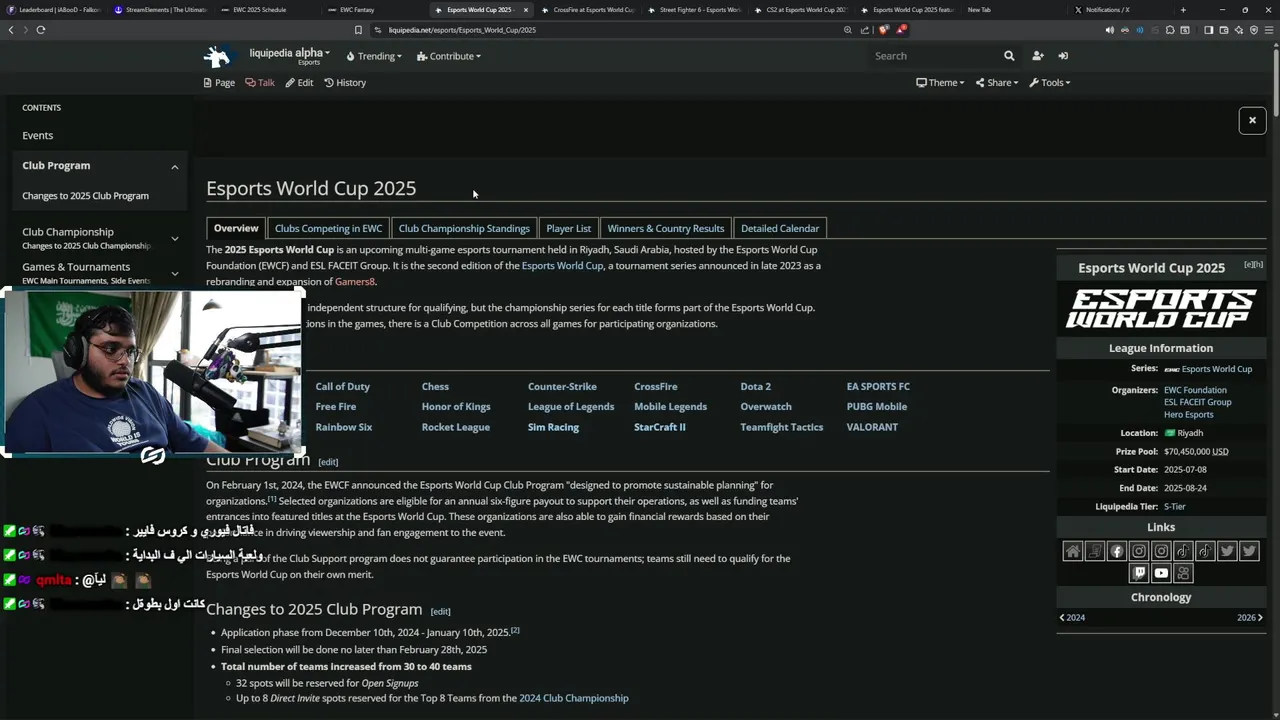Open the Tools dropdown
The height and width of the screenshot is (720, 1280).
[x=1050, y=83]
